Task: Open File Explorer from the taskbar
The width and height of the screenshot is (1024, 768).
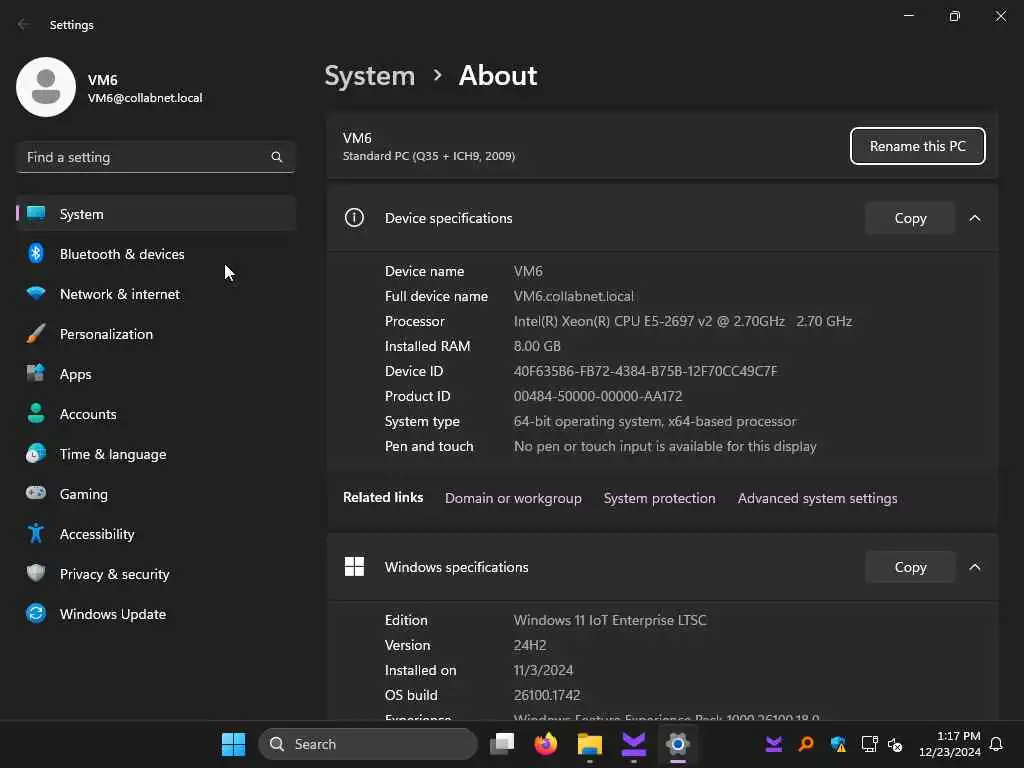Action: (x=590, y=744)
